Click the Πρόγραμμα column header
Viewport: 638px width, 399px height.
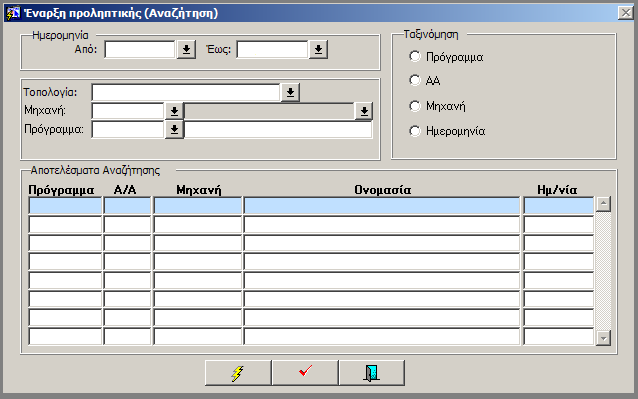tap(61, 190)
